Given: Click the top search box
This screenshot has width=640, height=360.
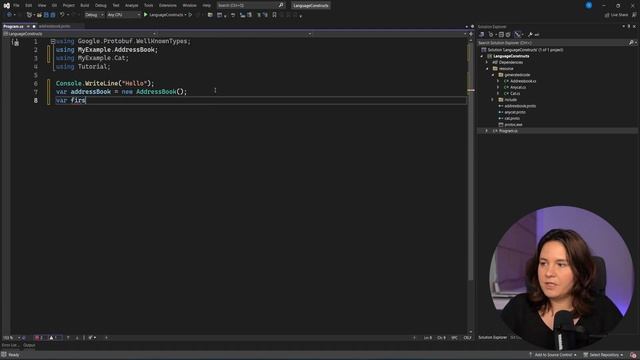Looking at the screenshot, I should coord(250,5).
